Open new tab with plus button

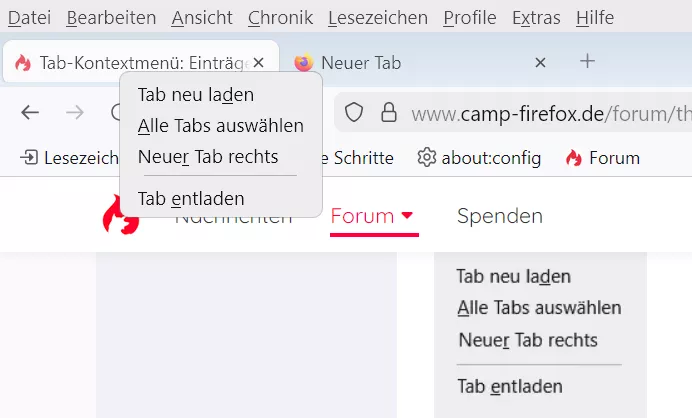[588, 62]
